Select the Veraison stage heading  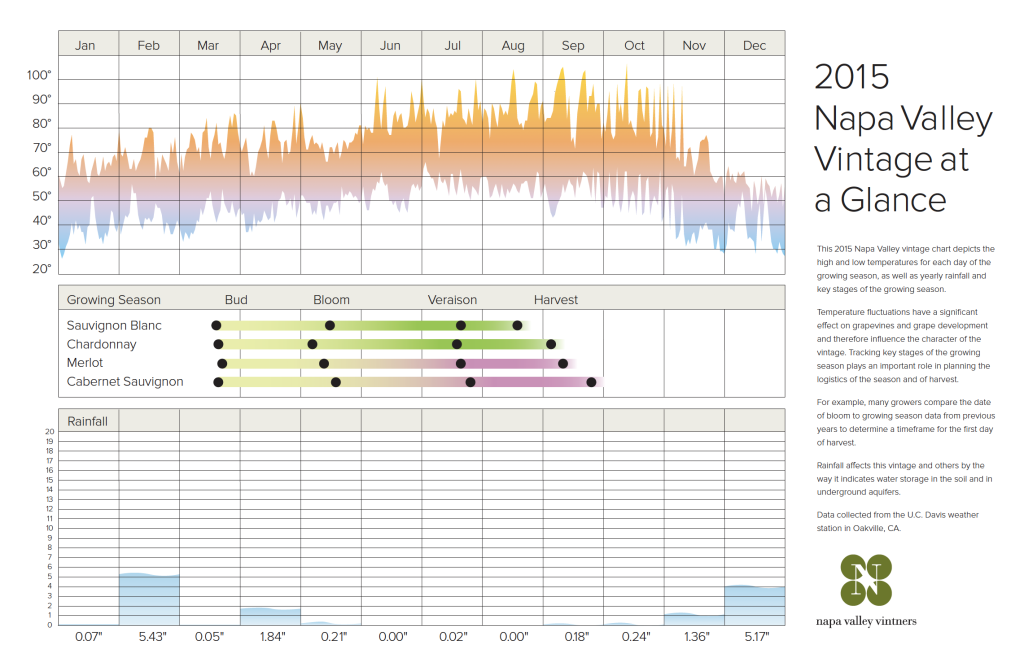(x=452, y=300)
